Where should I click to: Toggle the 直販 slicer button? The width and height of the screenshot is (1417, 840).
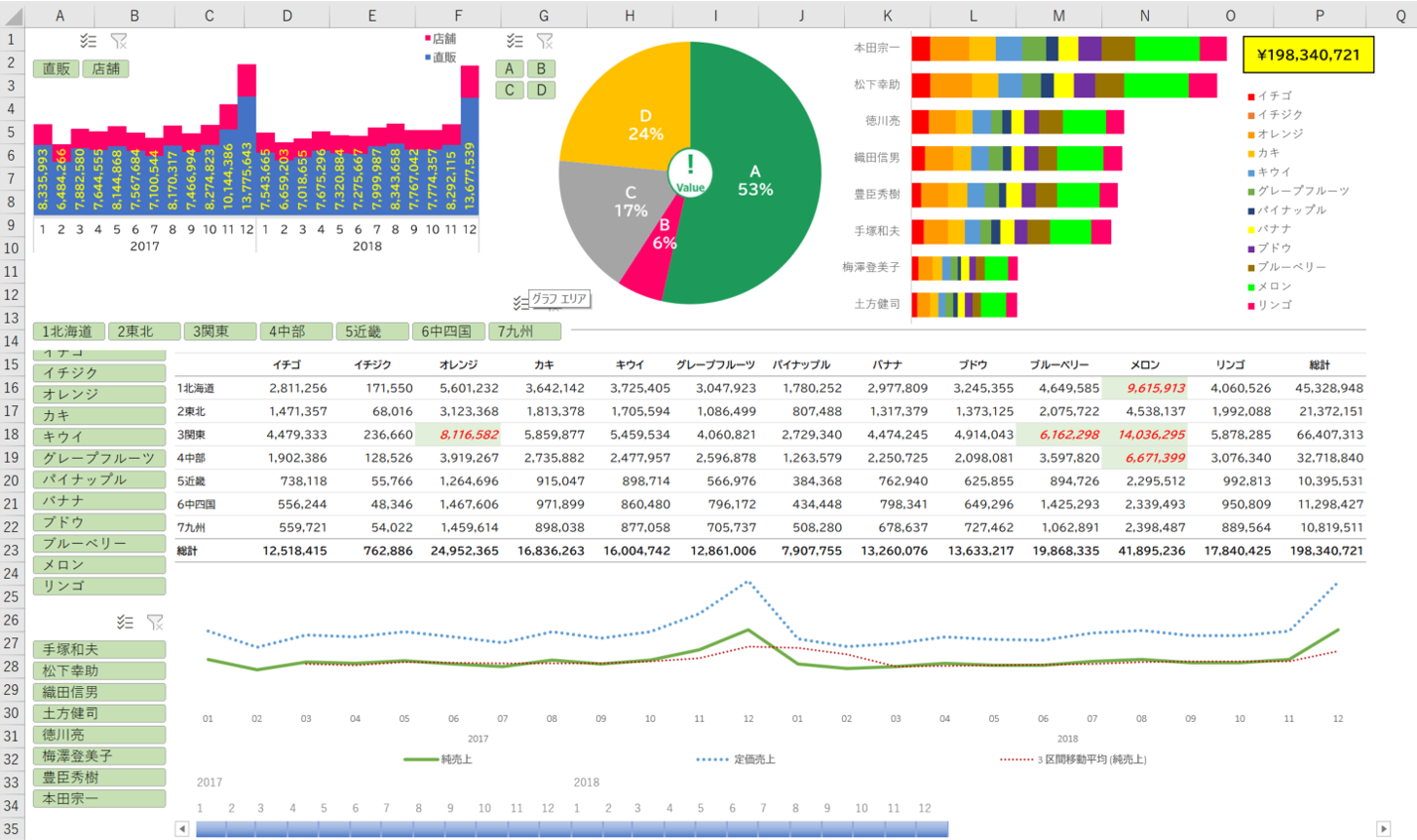pos(56,69)
